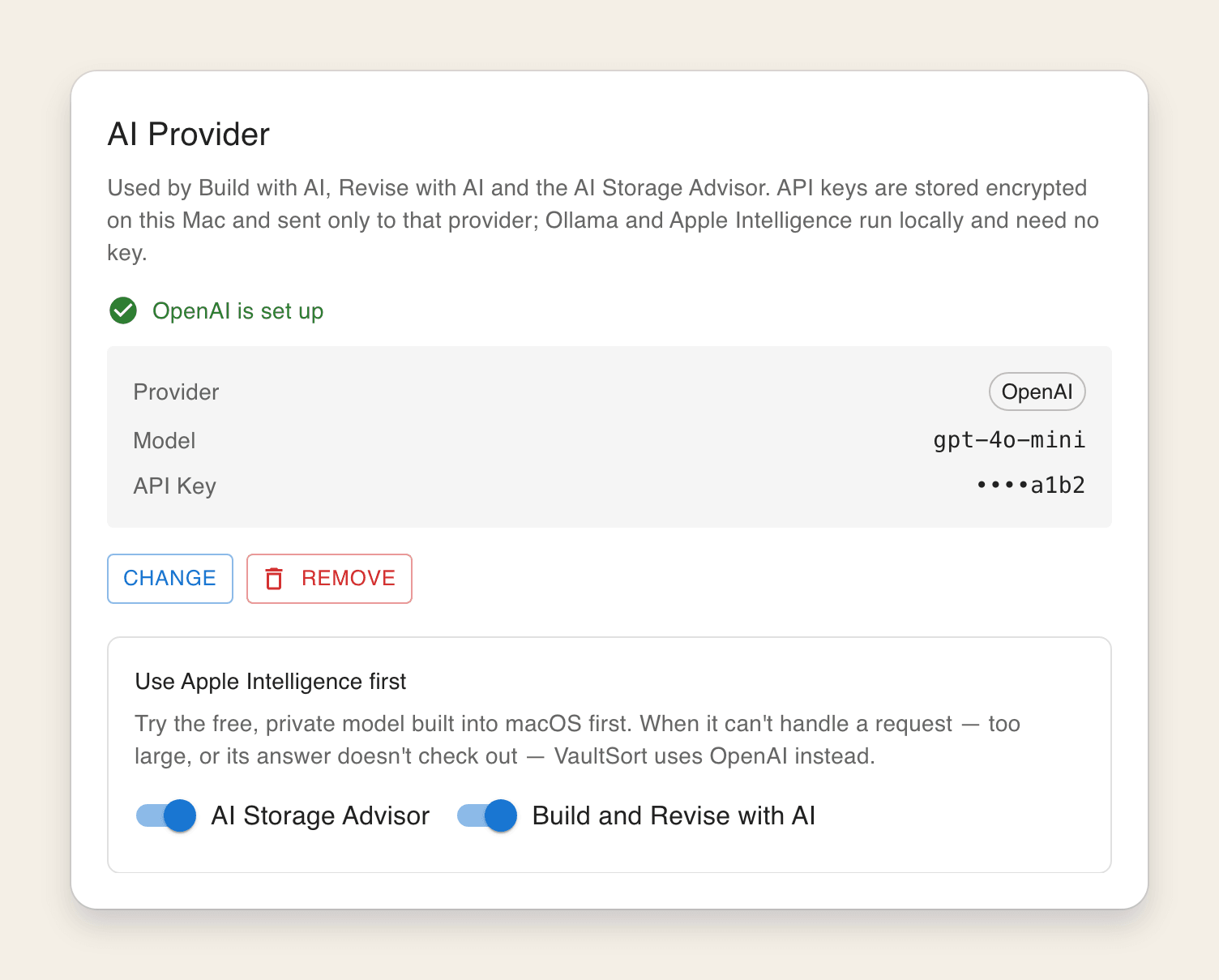The image size is (1219, 980).
Task: Click the API Key row label
Action: tap(174, 486)
